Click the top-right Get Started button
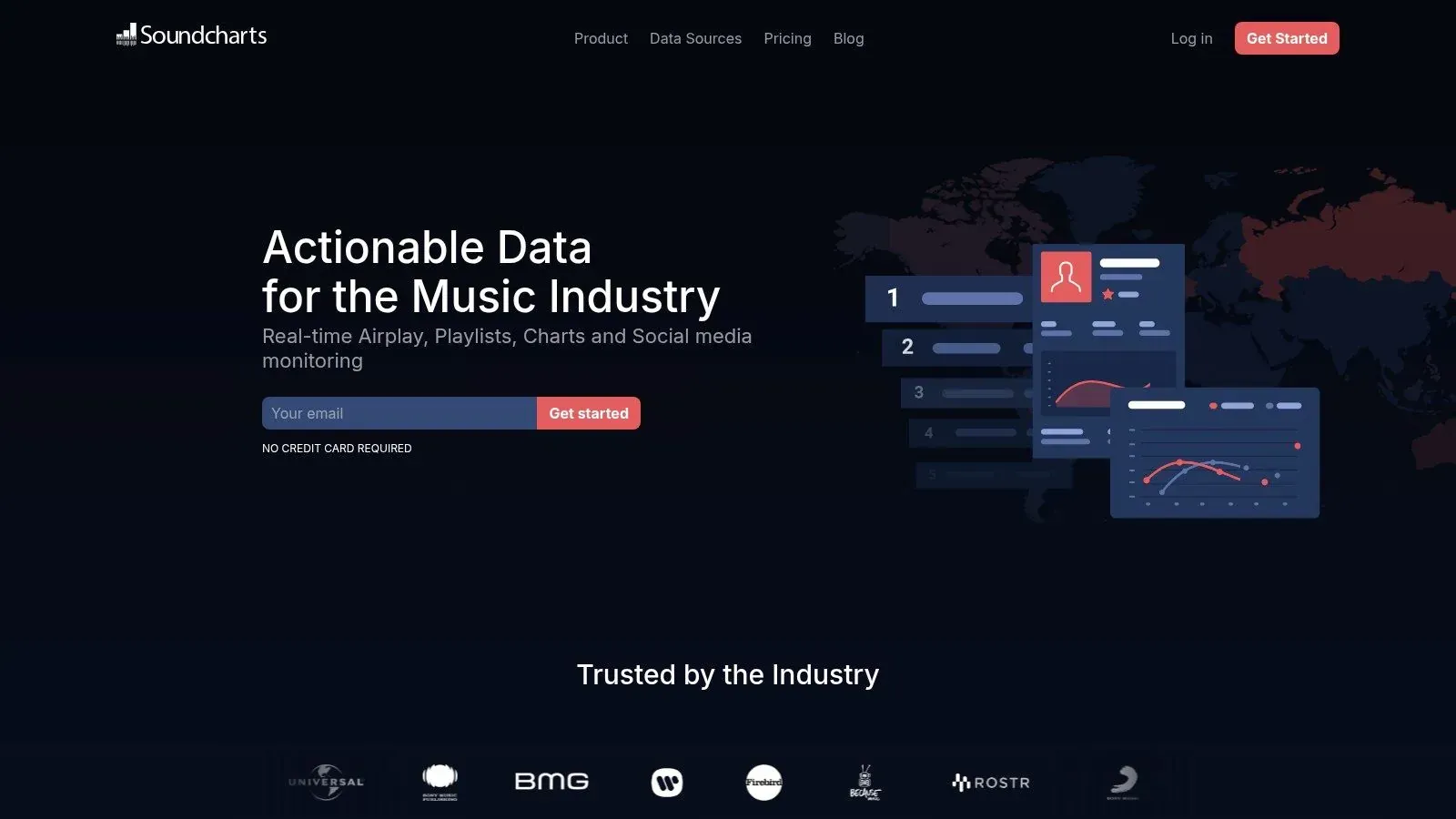 [x=1287, y=38]
